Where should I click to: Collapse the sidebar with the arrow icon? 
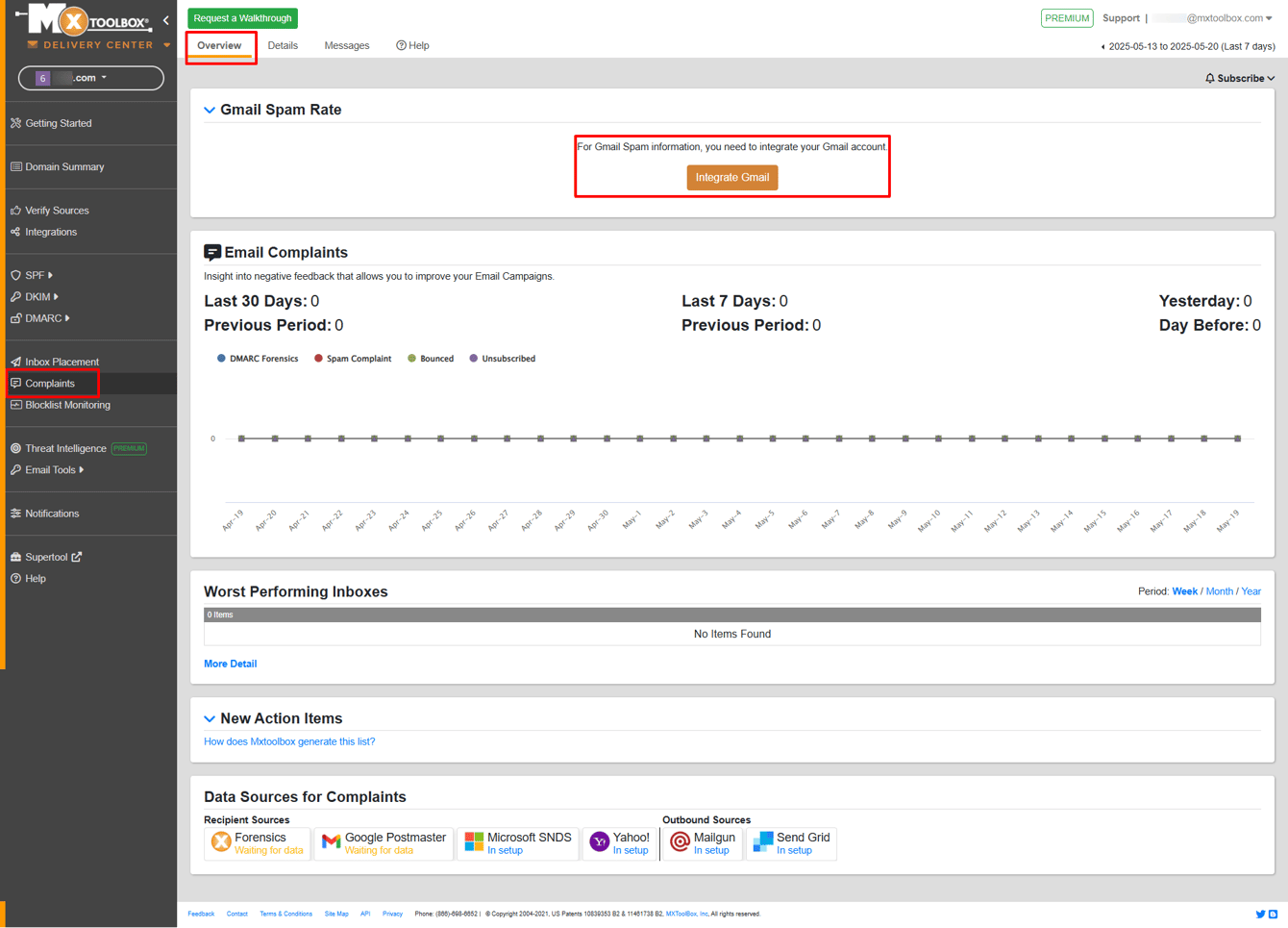click(x=166, y=20)
